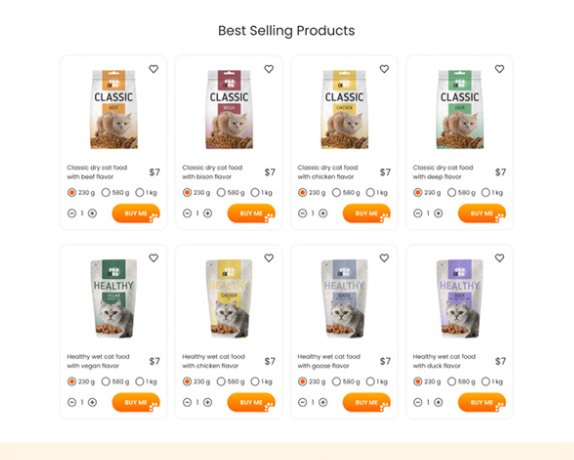Tap heart on Healthy duck flavor card

499,258
